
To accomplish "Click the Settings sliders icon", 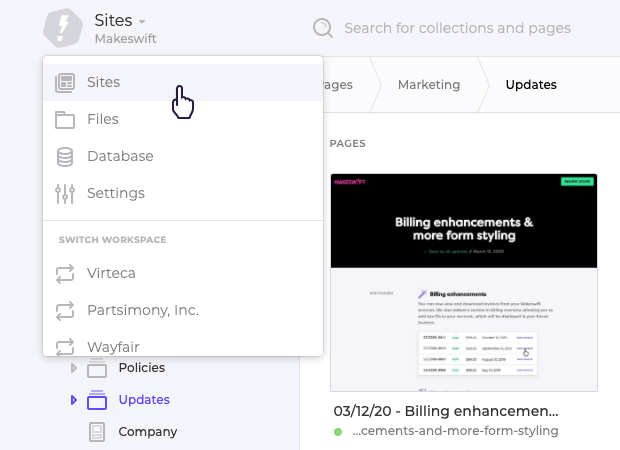I will pyautogui.click(x=65, y=194).
